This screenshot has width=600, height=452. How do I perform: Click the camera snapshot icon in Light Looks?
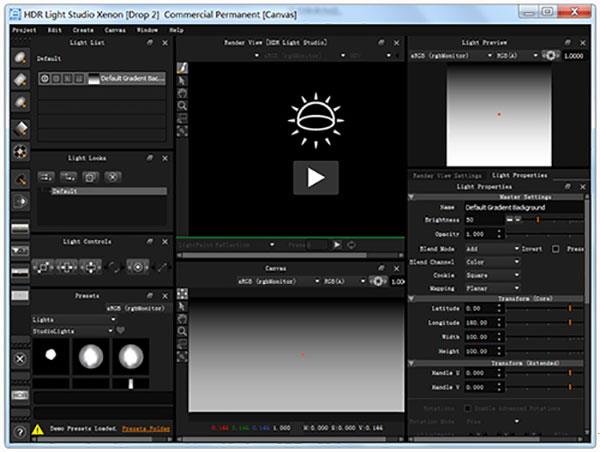(90, 177)
